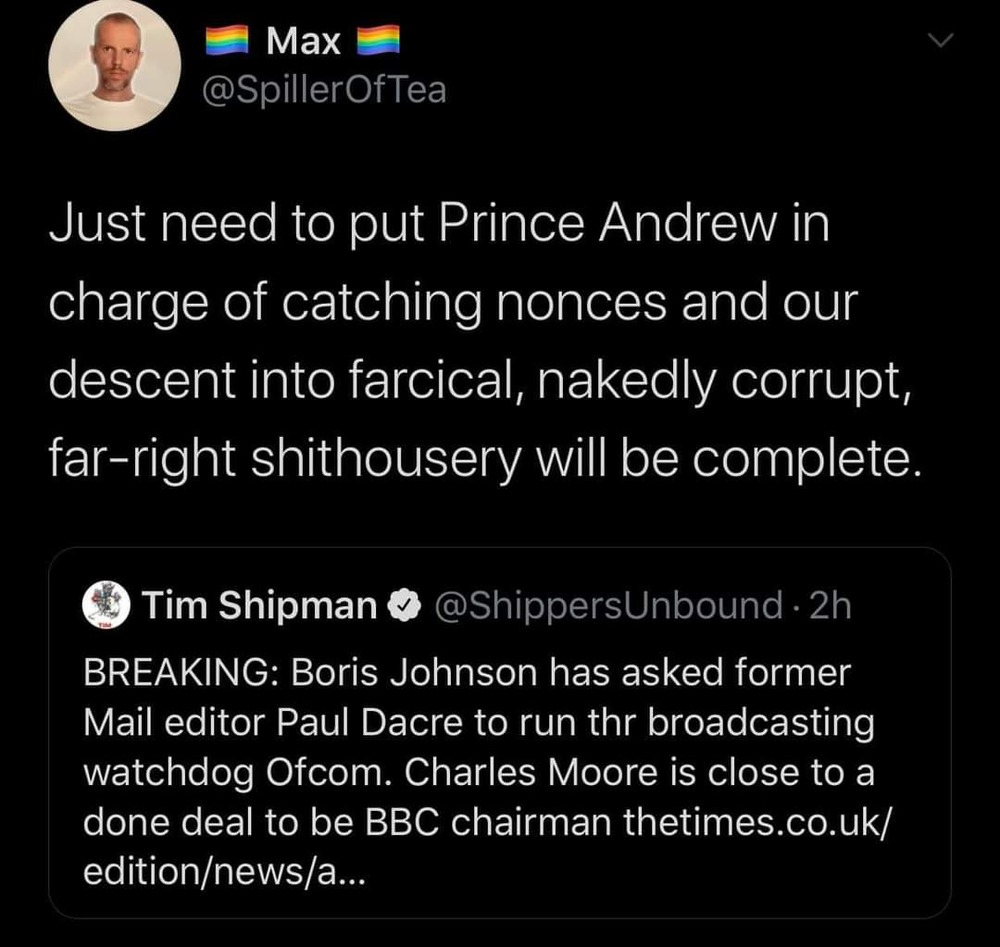The width and height of the screenshot is (1000, 947).
Task: Open the tweet options chevron menu
Action: [x=941, y=40]
